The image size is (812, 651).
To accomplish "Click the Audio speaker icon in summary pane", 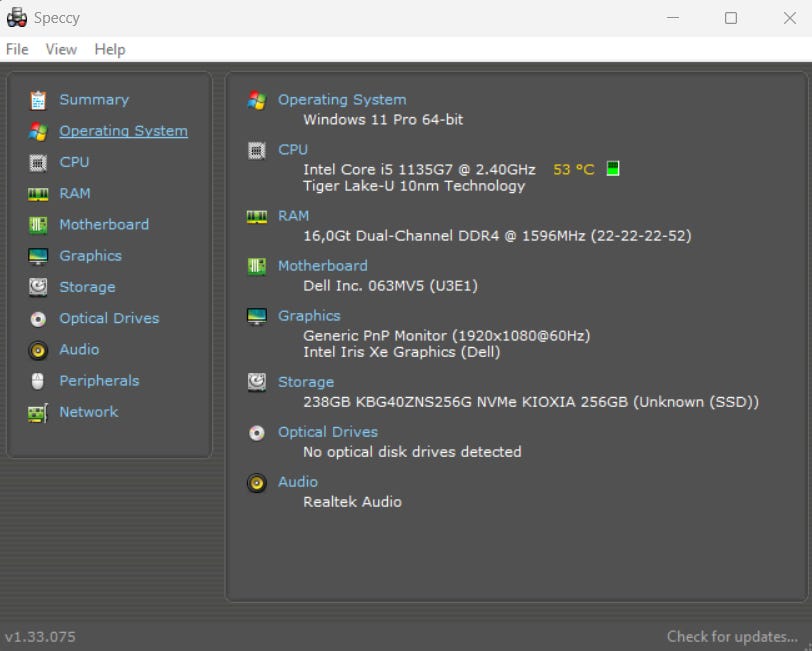I will 257,483.
